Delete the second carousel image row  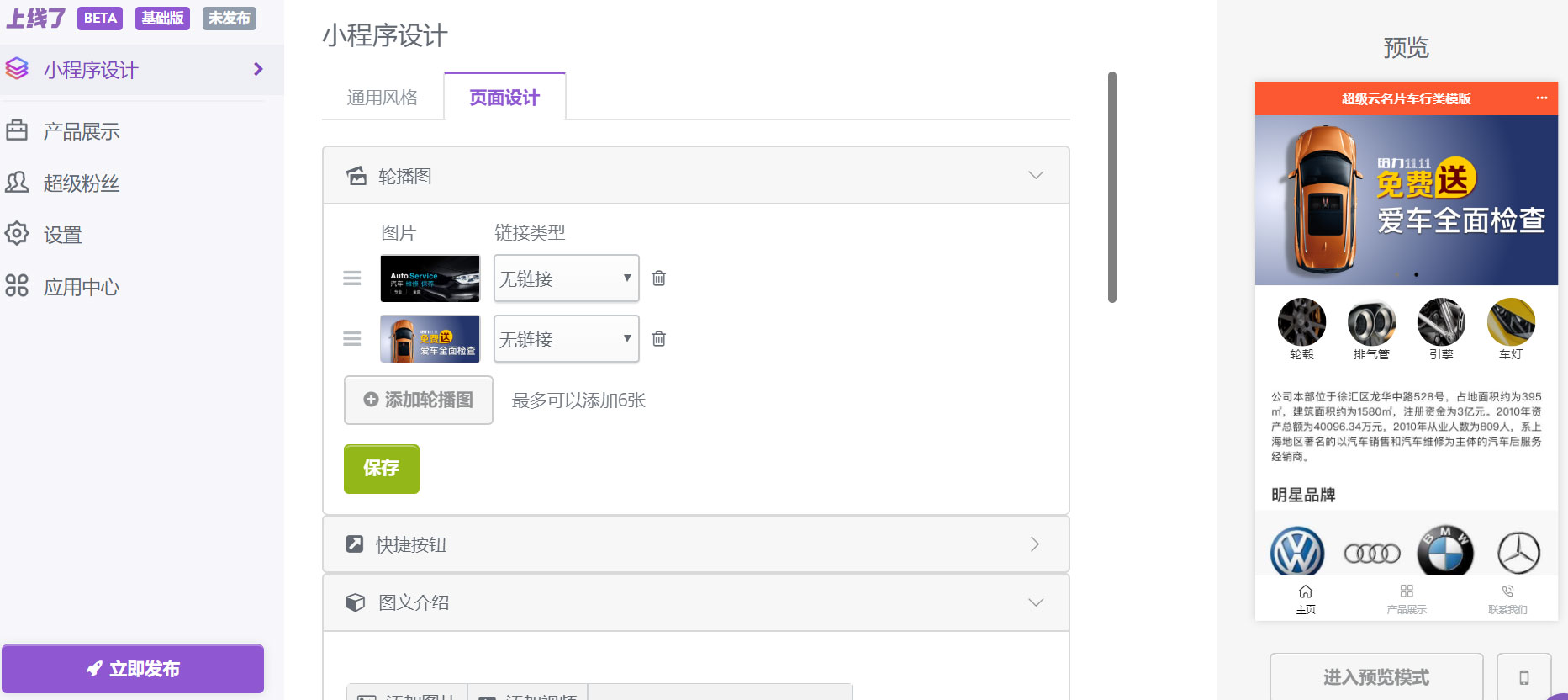659,339
